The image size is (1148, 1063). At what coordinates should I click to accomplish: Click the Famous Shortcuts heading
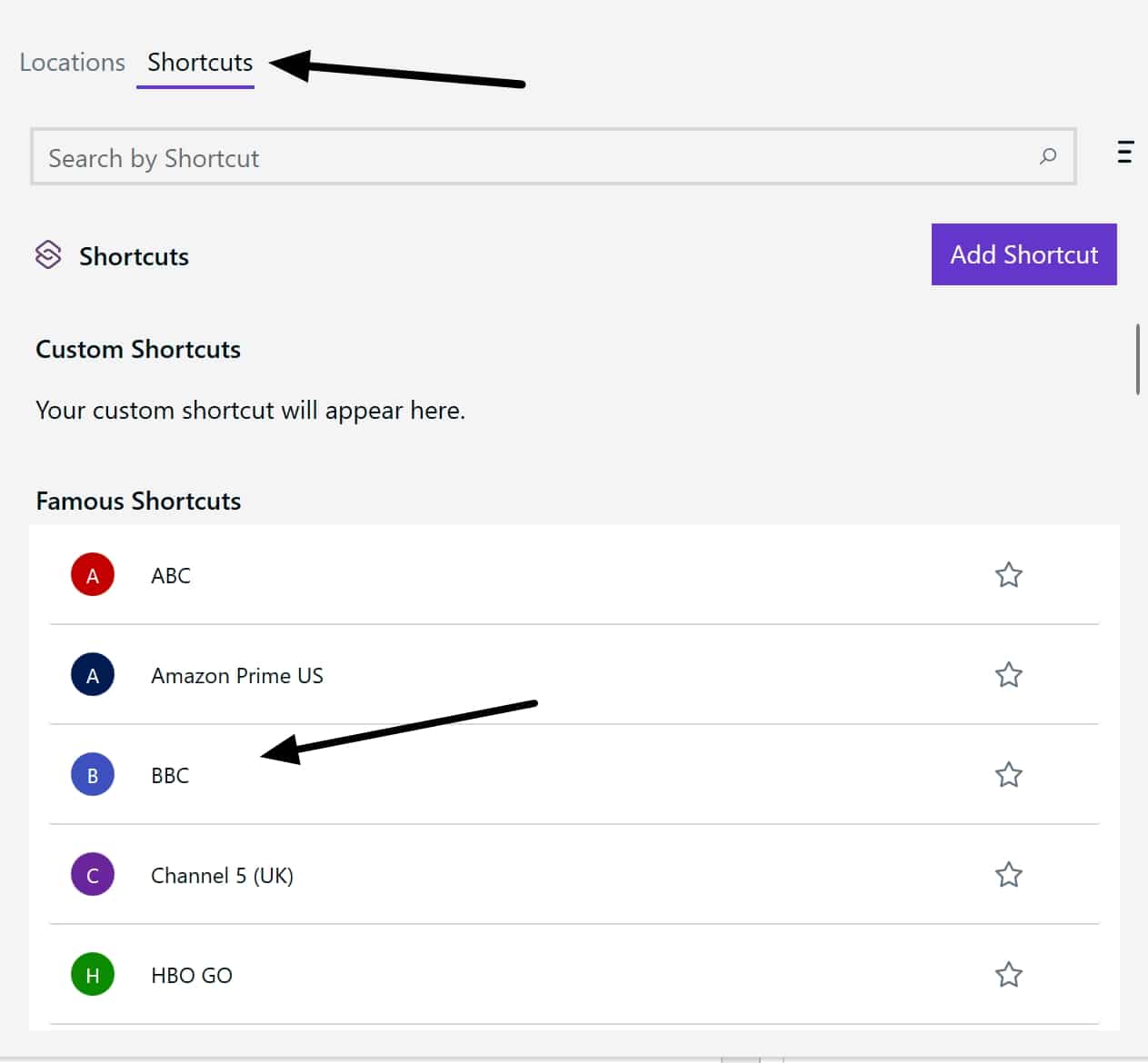[138, 502]
